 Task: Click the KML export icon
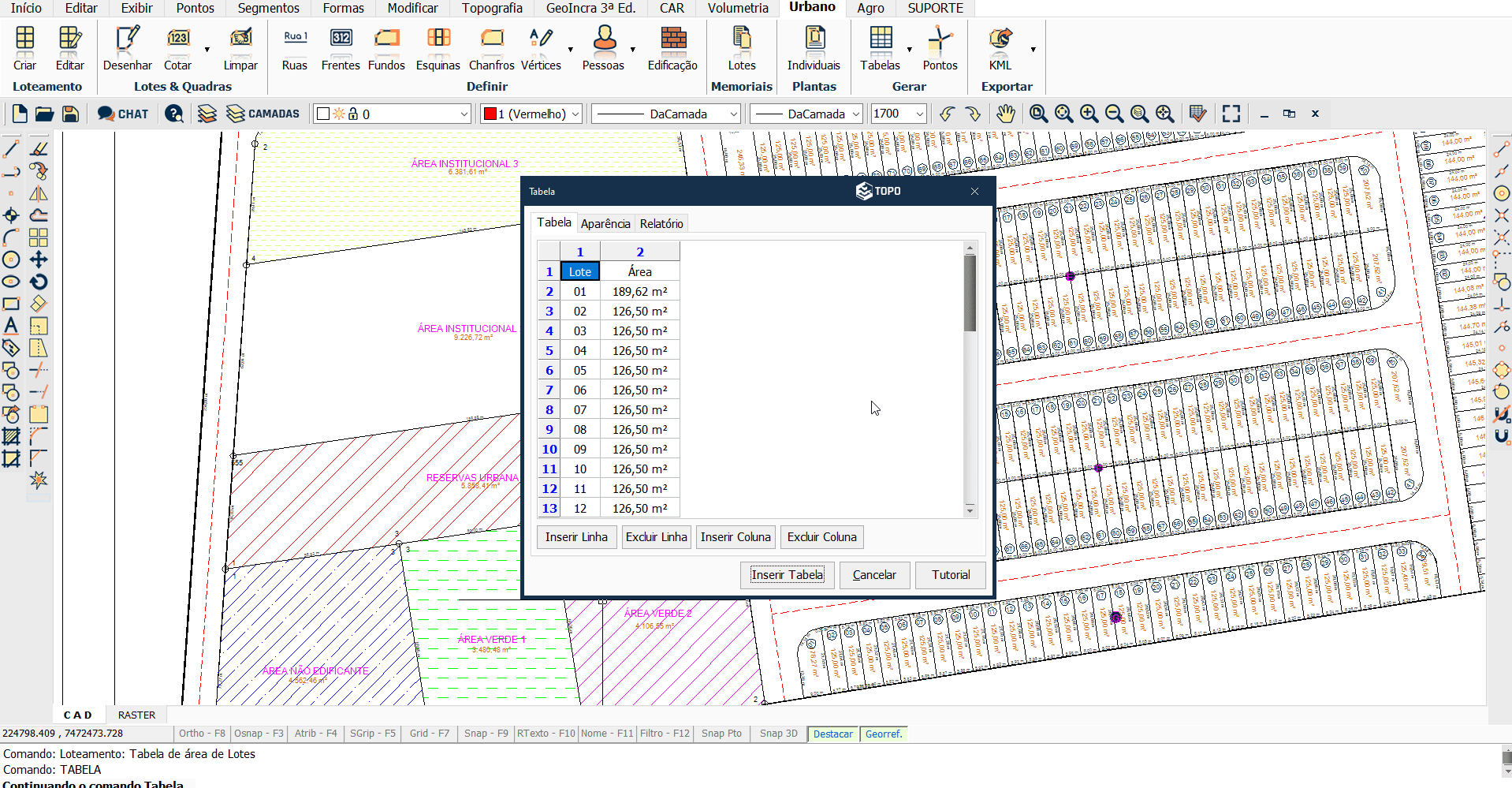point(1000,48)
